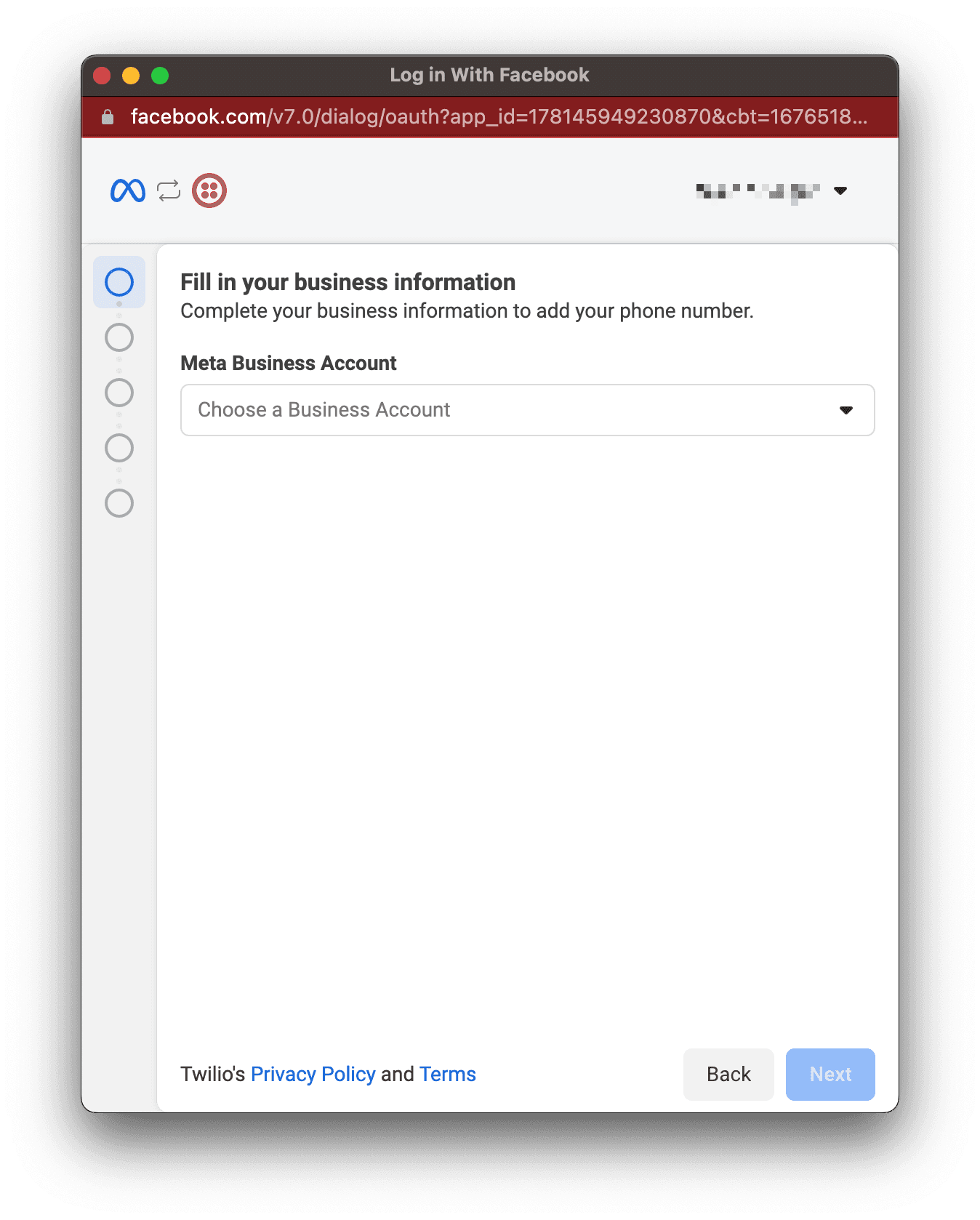Screen dimensions: 980x1220
Task: Click the lock icon in address bar
Action: (108, 117)
